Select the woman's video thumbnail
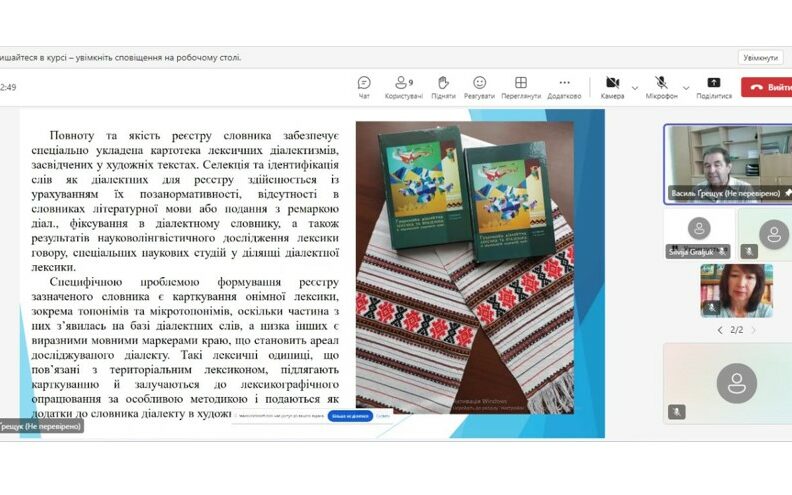 736,290
